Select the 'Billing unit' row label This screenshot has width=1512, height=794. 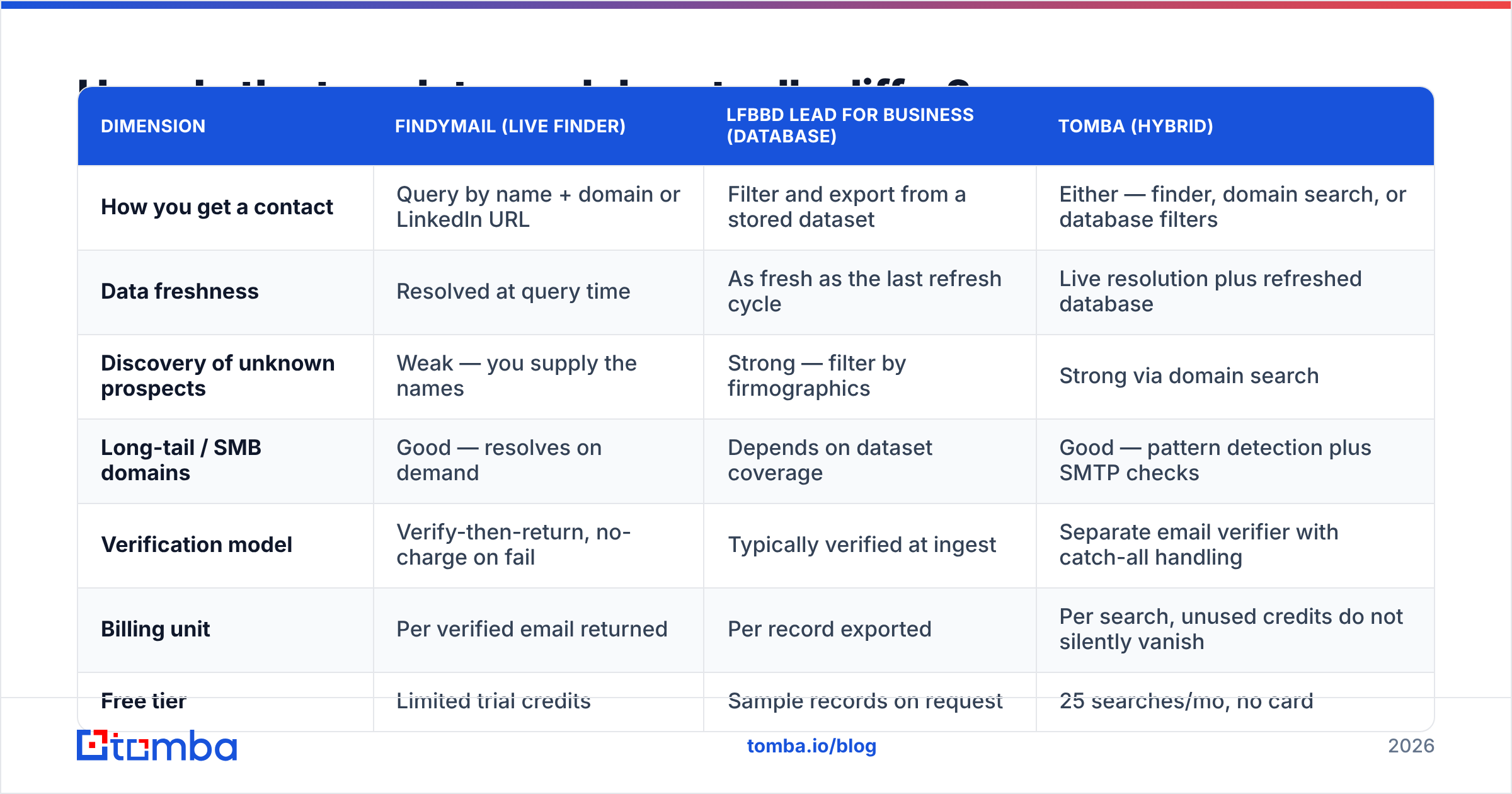coord(156,629)
